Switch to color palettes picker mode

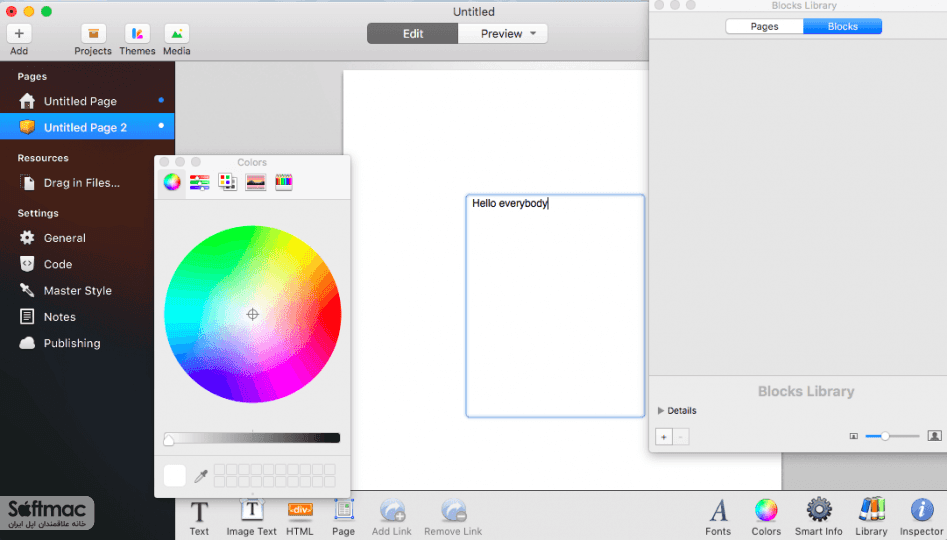[x=227, y=182]
